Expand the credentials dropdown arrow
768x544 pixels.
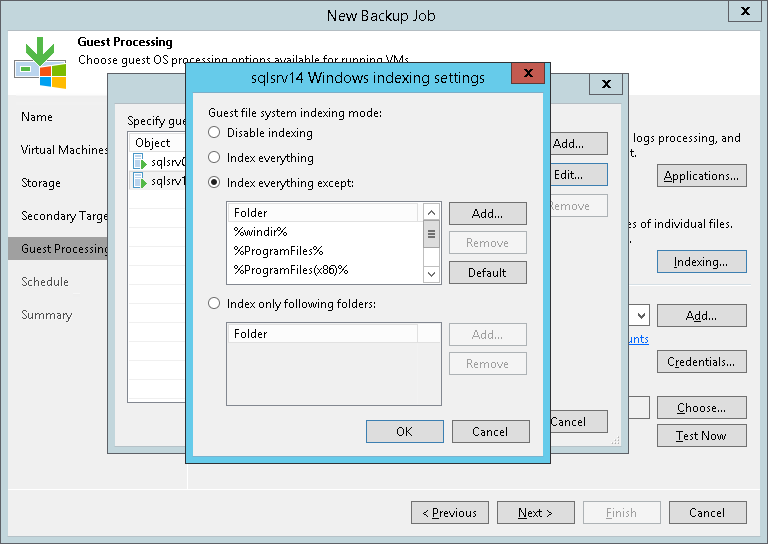point(641,316)
